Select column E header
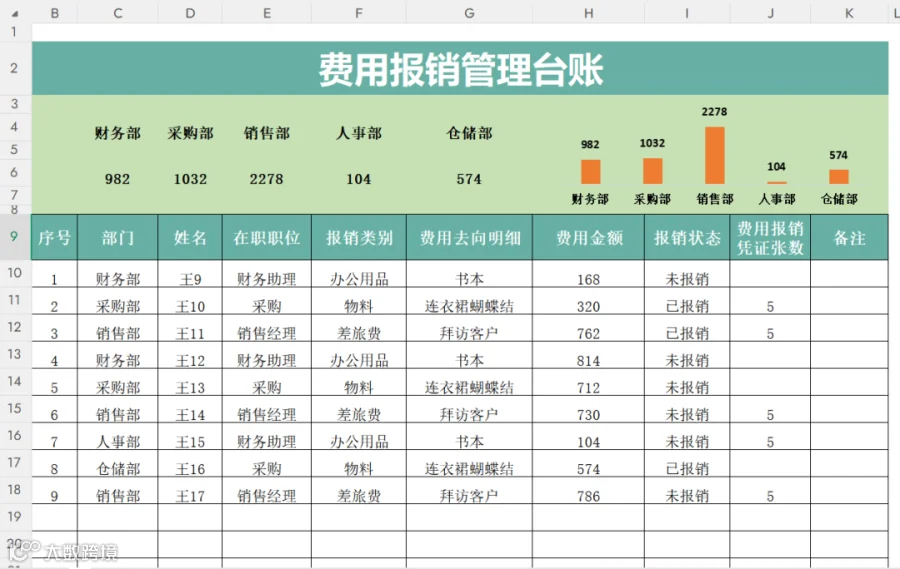900x569 pixels. 267,13
